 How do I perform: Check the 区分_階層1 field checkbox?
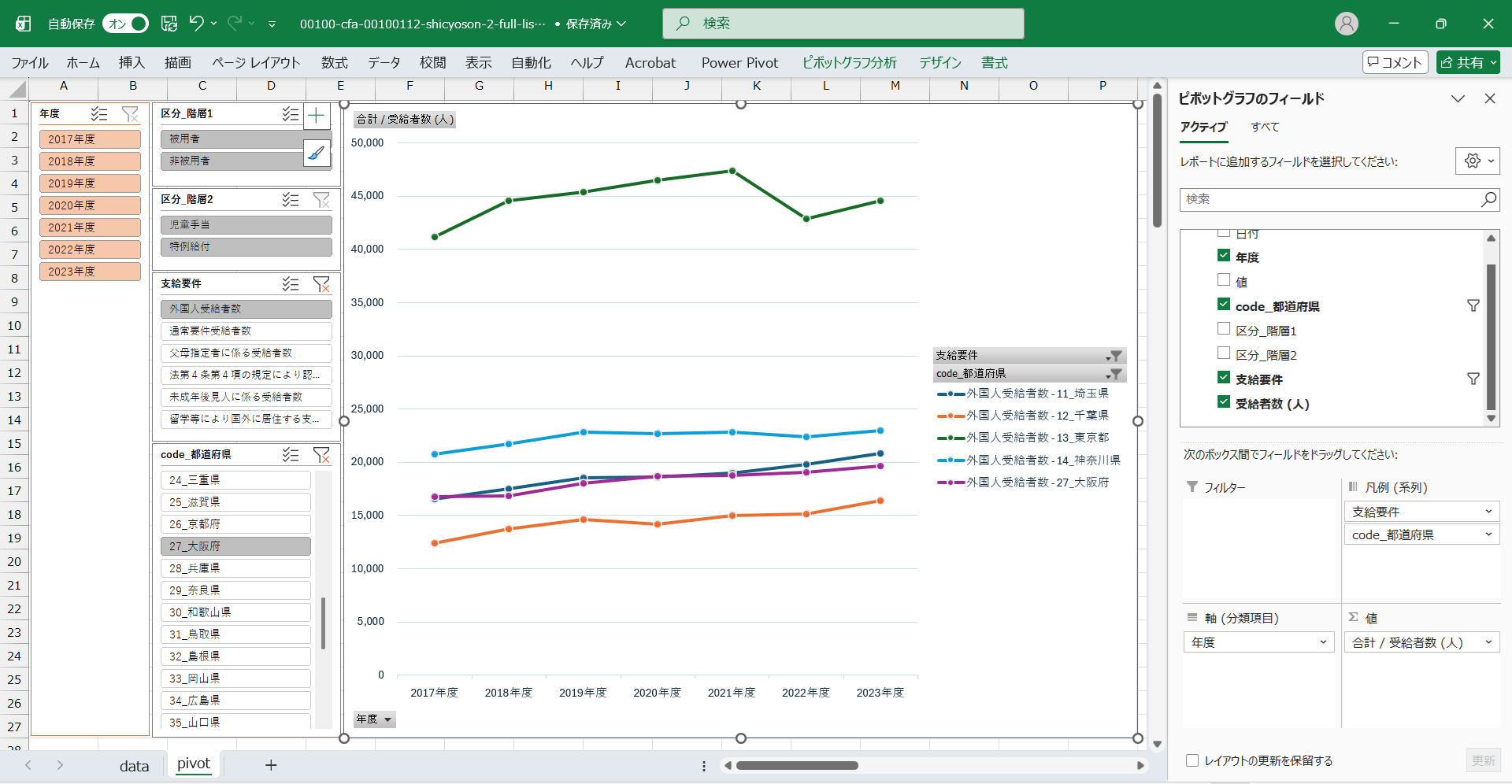1224,329
